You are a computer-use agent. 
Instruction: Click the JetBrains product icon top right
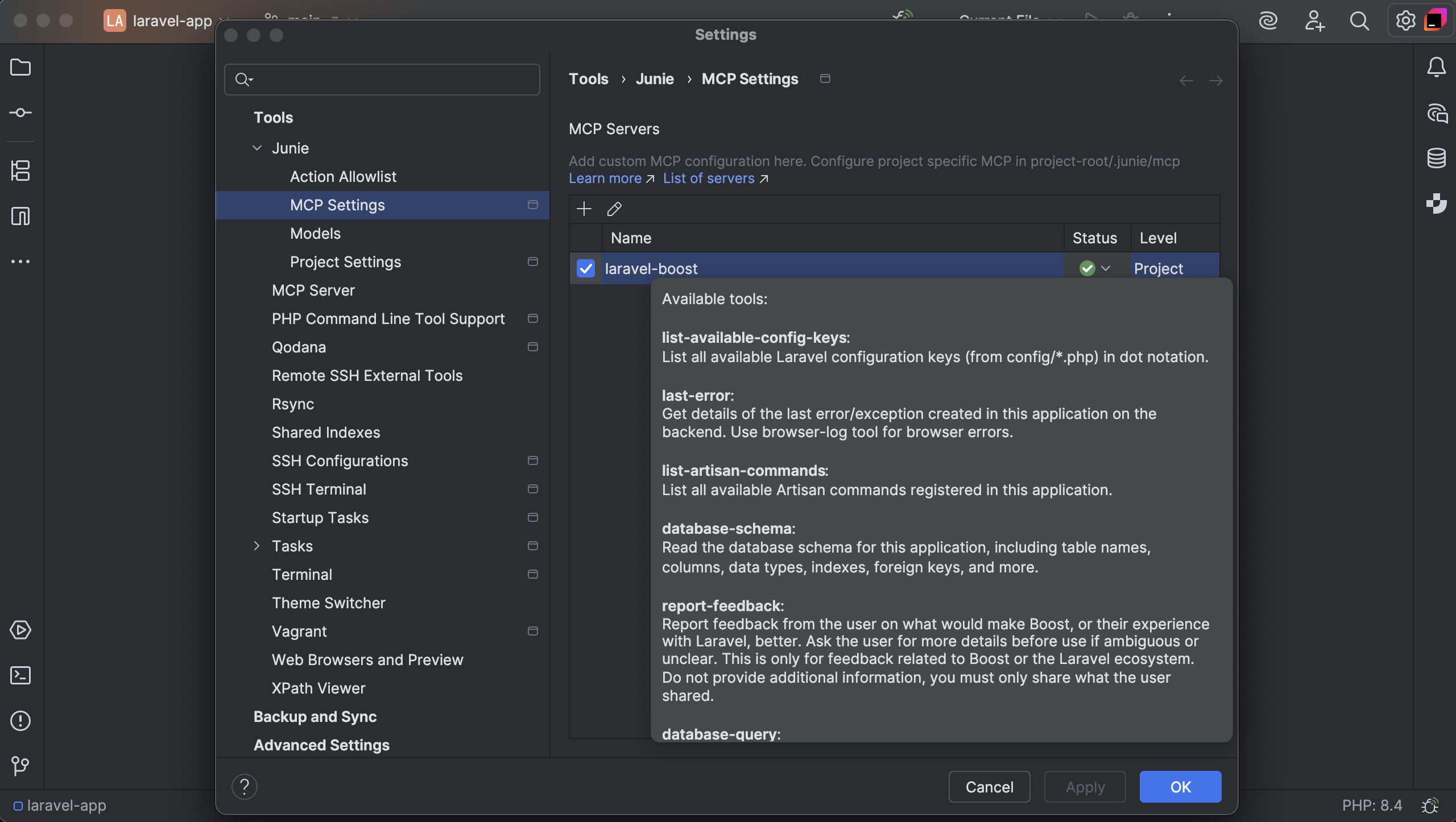pyautogui.click(x=1436, y=20)
